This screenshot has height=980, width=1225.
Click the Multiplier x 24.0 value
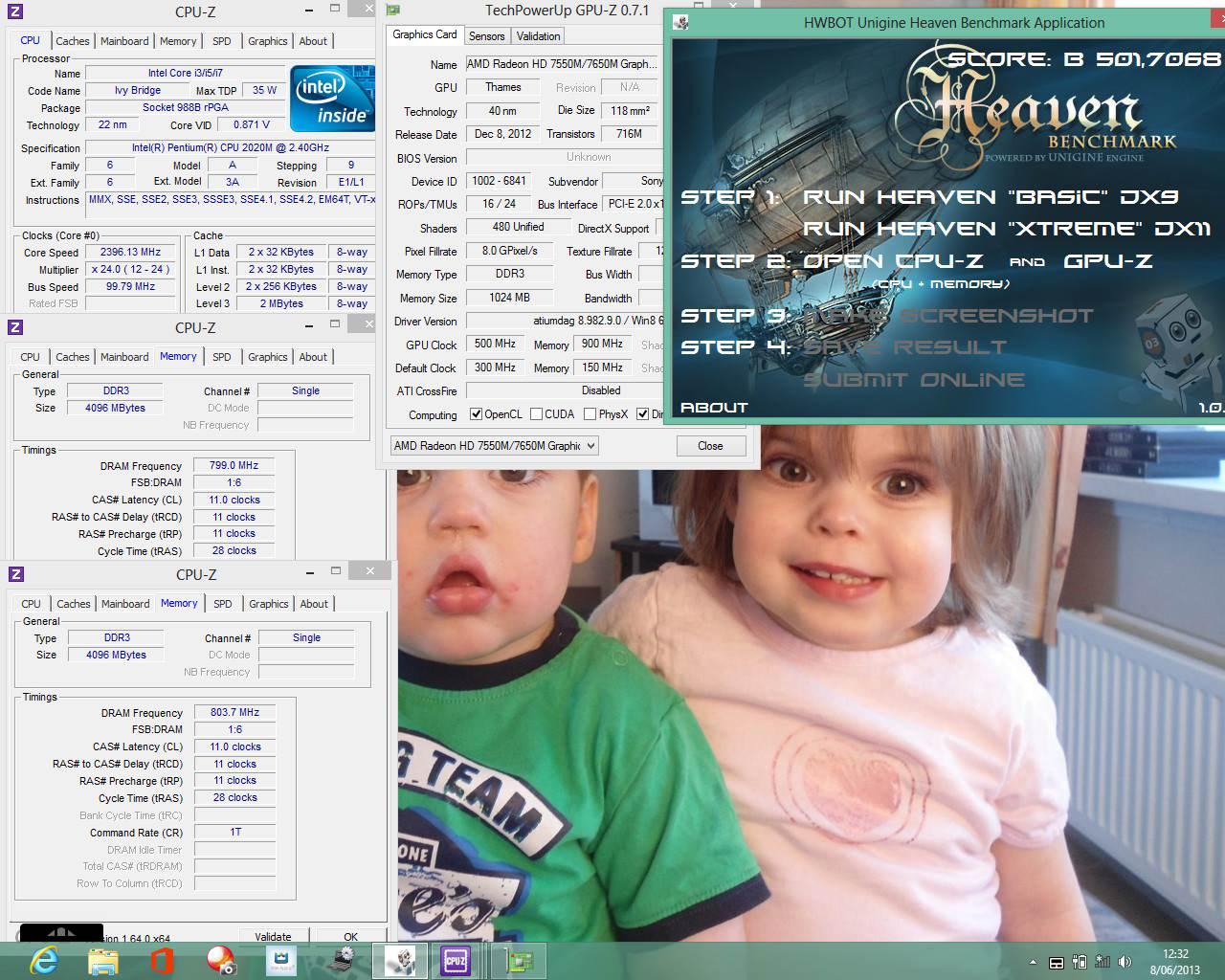(x=130, y=269)
